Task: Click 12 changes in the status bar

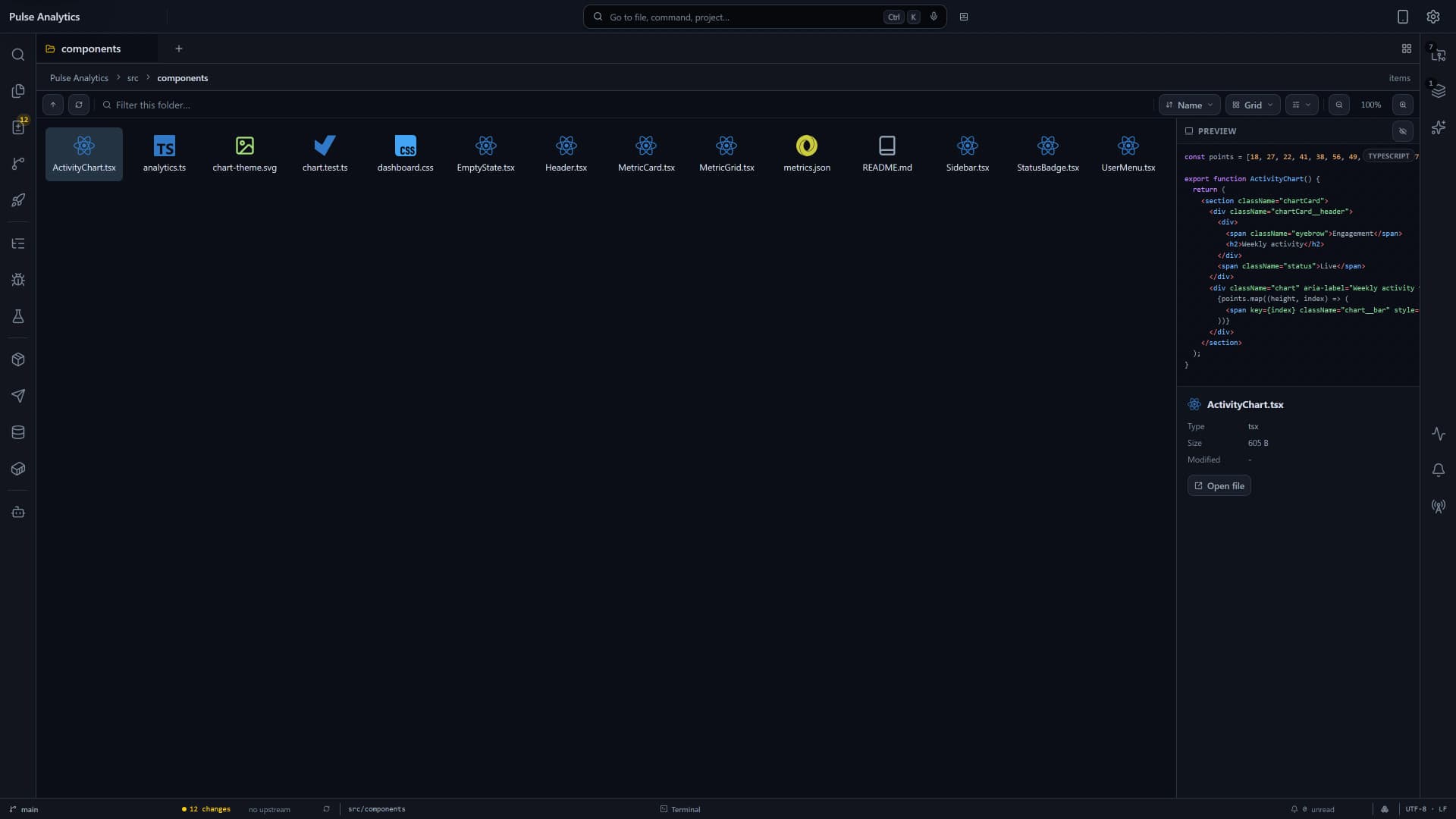Action: tap(206, 809)
